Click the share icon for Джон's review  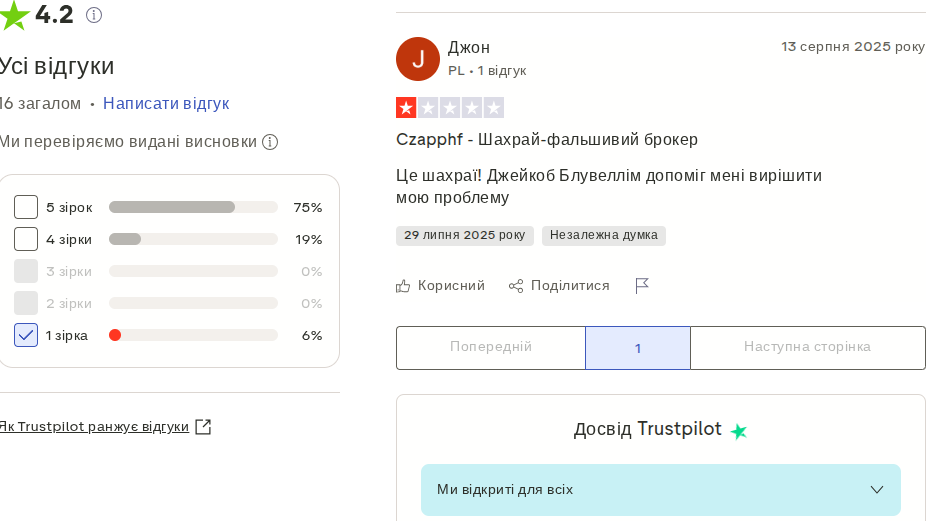(516, 286)
